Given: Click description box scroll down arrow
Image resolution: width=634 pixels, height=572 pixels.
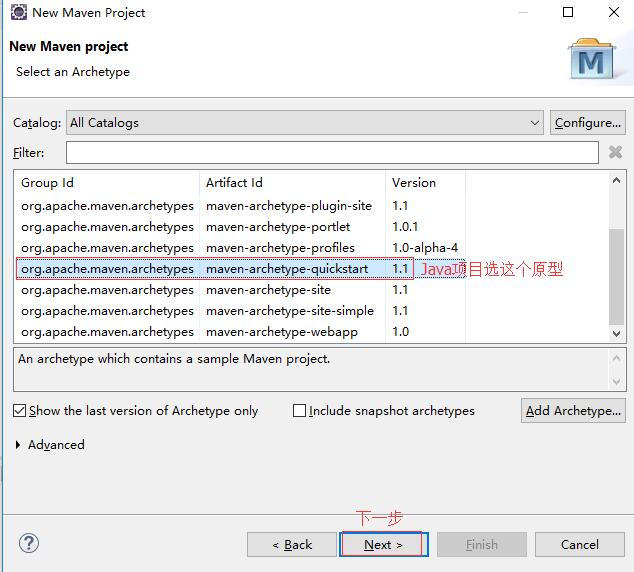Looking at the screenshot, I should tap(616, 382).
